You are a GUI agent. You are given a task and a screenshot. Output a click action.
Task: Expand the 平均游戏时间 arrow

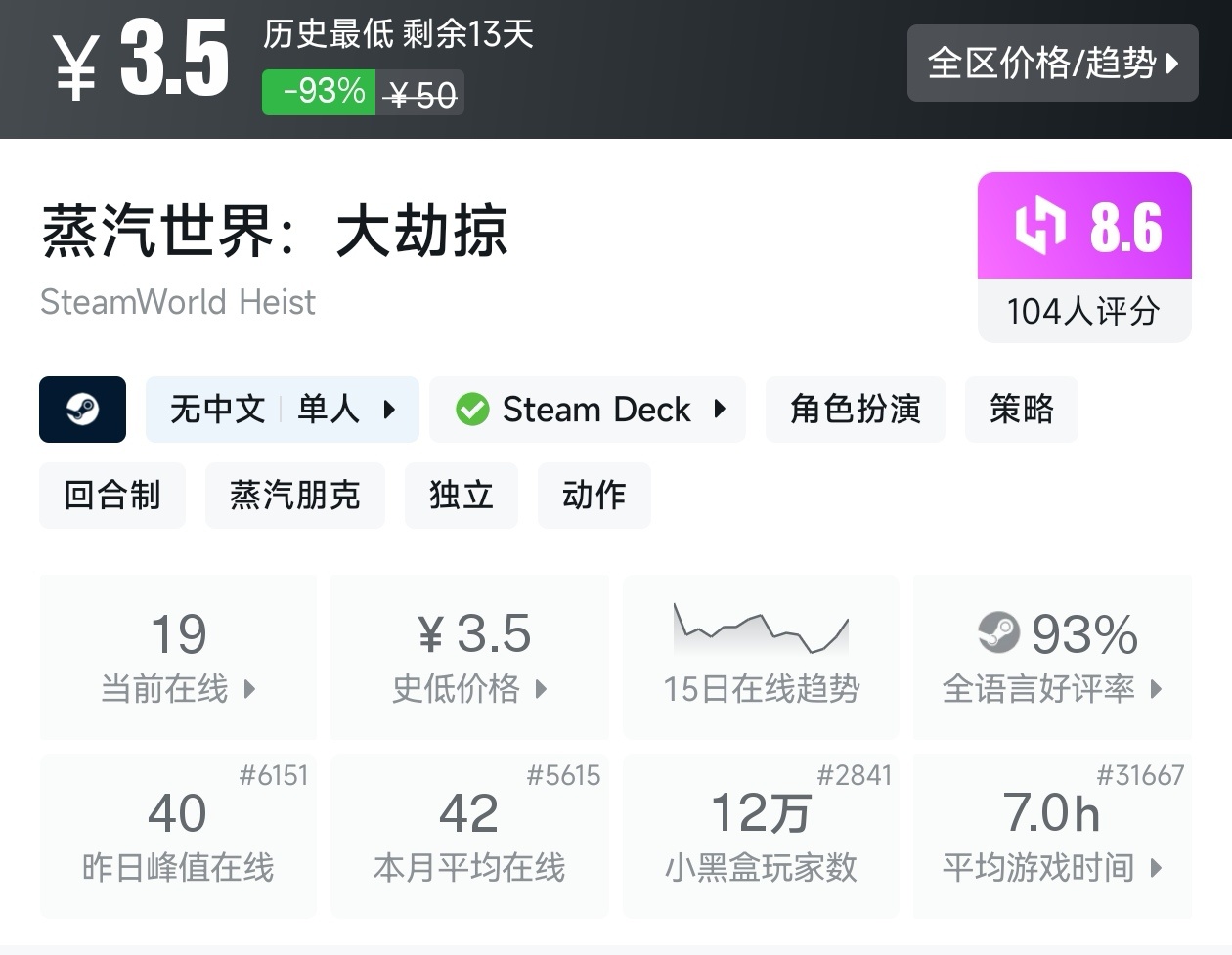[1156, 868]
